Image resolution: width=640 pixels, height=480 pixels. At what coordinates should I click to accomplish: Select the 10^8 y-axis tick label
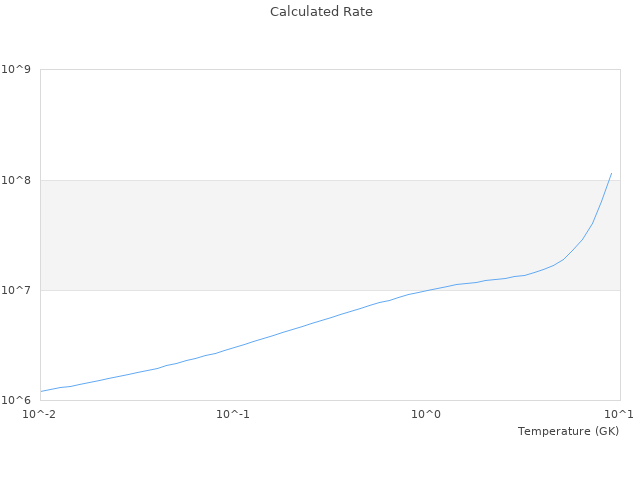17,180
